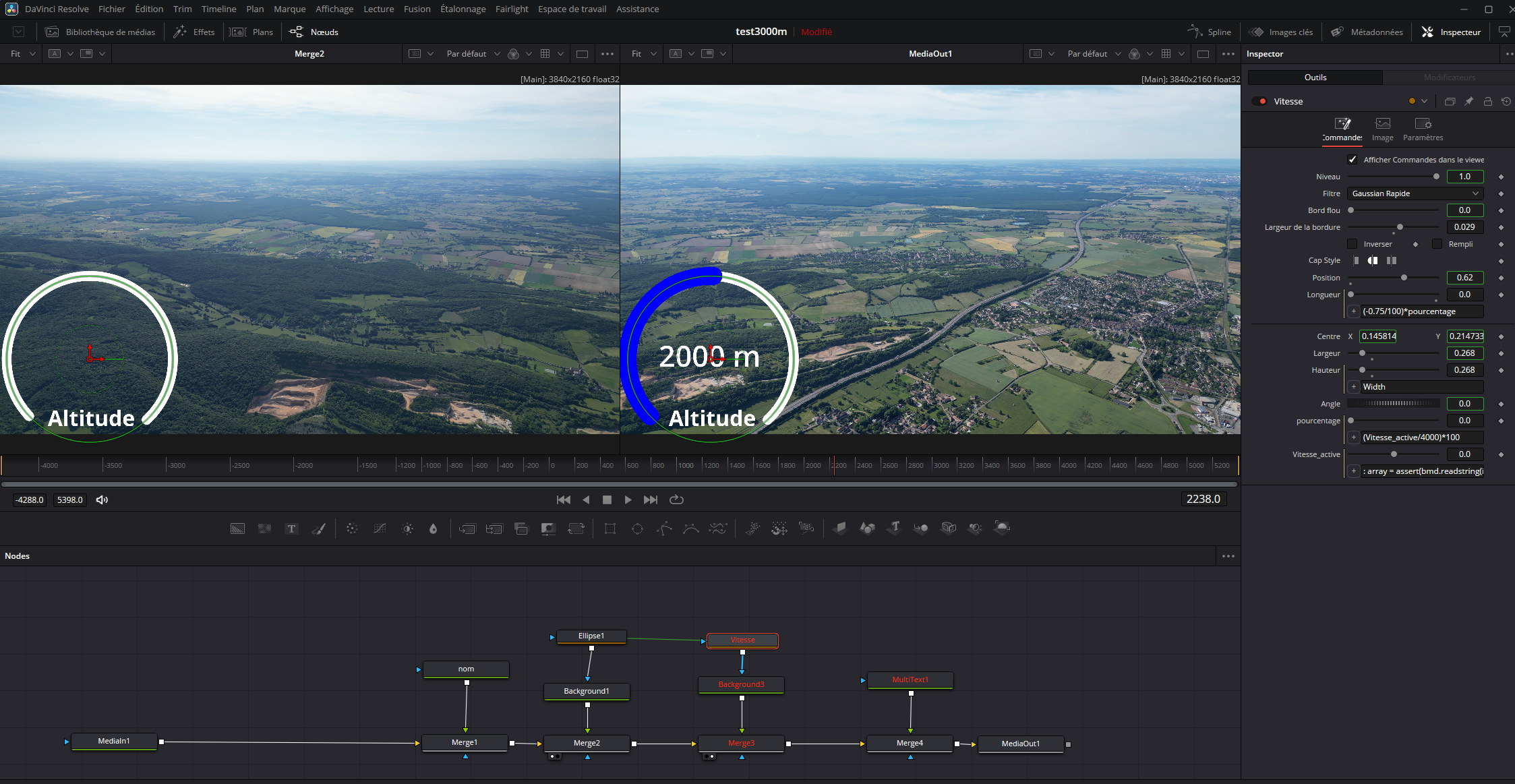
Task: Toggle keyframe diamond for Niveau
Action: tap(1501, 177)
